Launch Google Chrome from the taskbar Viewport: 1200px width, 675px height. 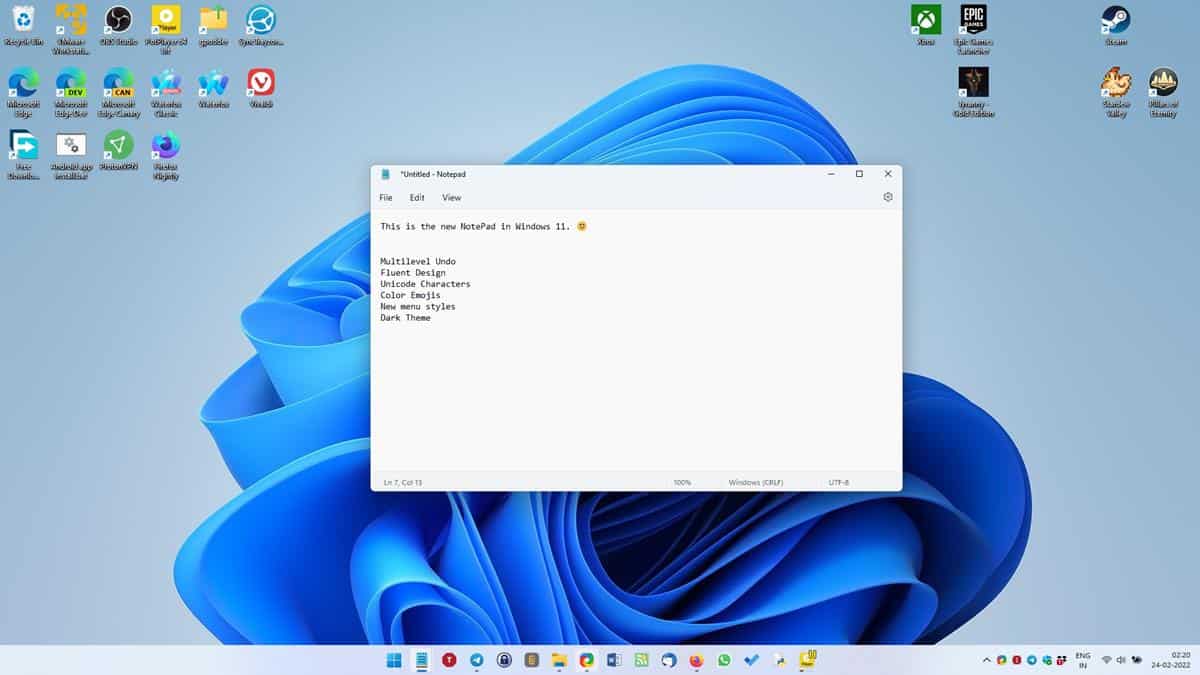[585, 660]
